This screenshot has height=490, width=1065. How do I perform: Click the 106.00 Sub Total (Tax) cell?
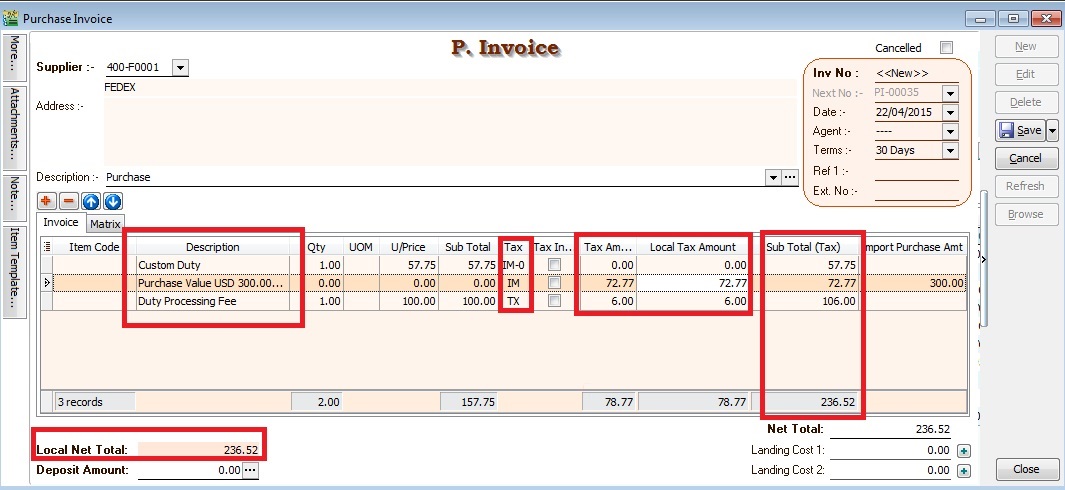click(804, 301)
